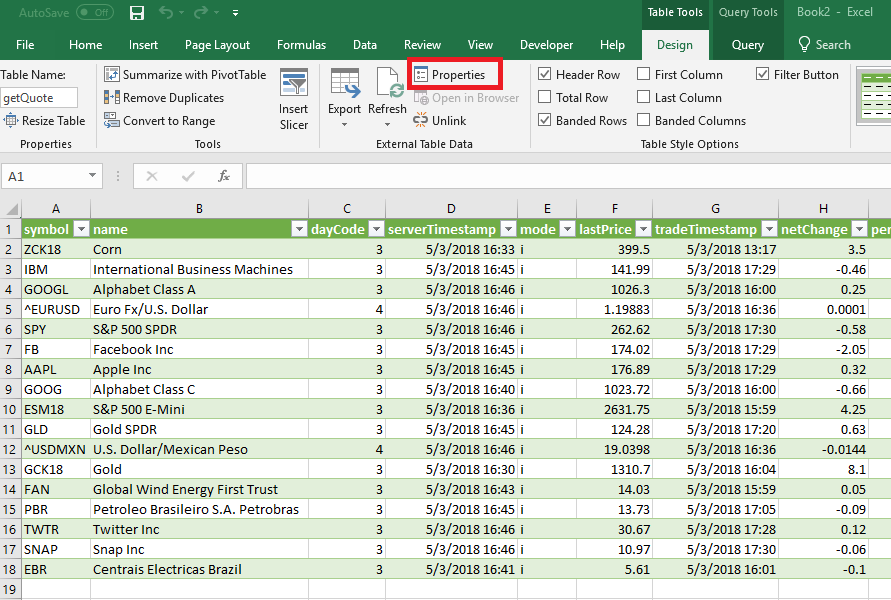Click into the formula bar

[568, 176]
